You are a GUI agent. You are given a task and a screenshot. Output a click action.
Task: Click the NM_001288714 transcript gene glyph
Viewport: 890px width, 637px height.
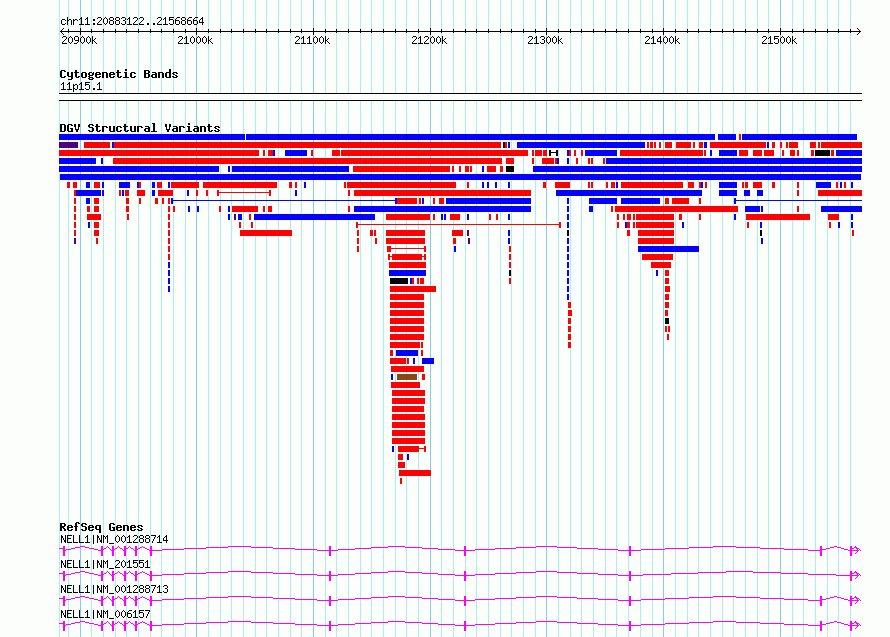tap(460, 550)
